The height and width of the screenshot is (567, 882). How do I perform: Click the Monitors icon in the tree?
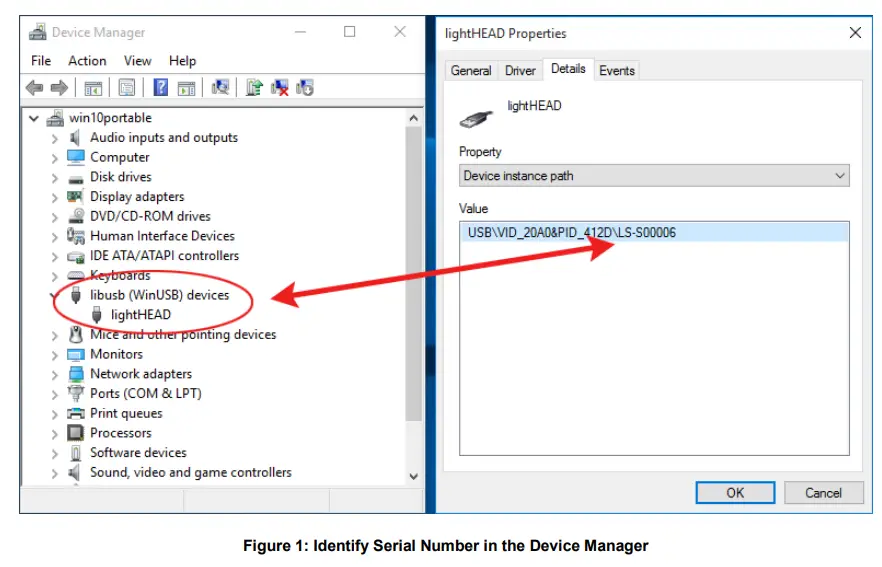click(x=75, y=354)
